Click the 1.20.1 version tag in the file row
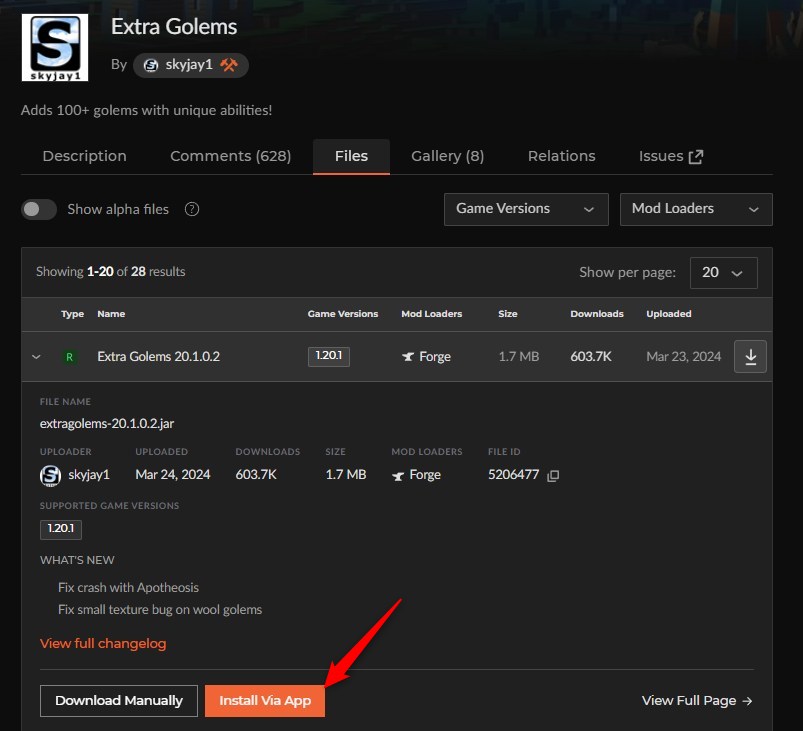Image resolution: width=803 pixels, height=731 pixels. point(329,356)
